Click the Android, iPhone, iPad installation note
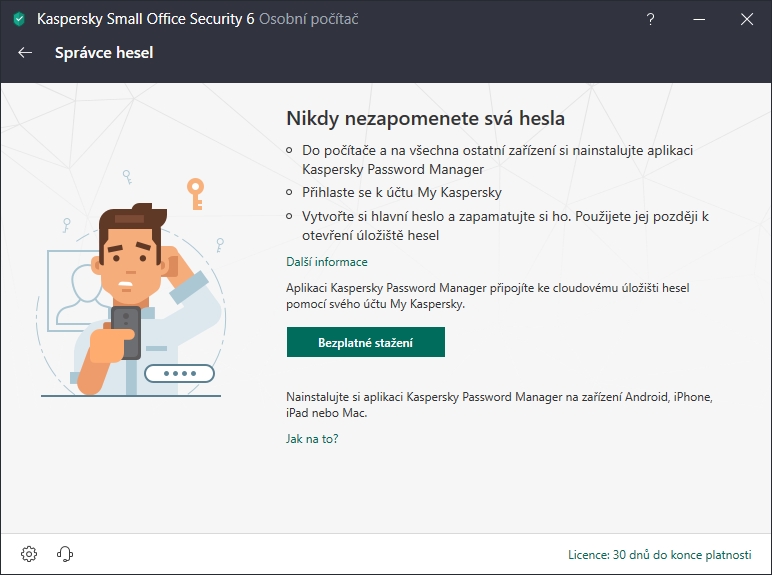The height and width of the screenshot is (575, 772). pyautogui.click(x=499, y=405)
